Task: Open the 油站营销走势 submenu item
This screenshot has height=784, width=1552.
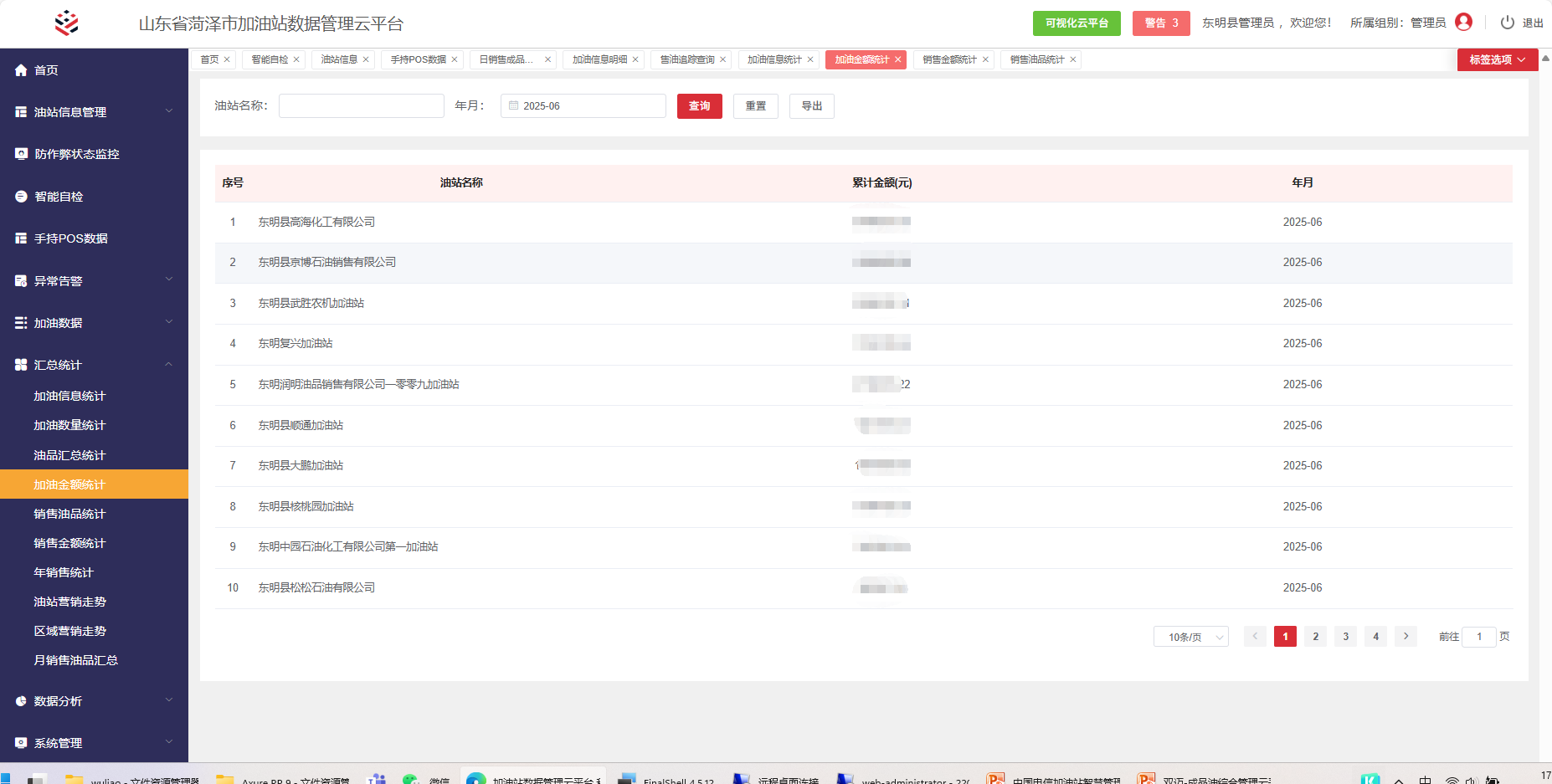Action: click(x=69, y=602)
